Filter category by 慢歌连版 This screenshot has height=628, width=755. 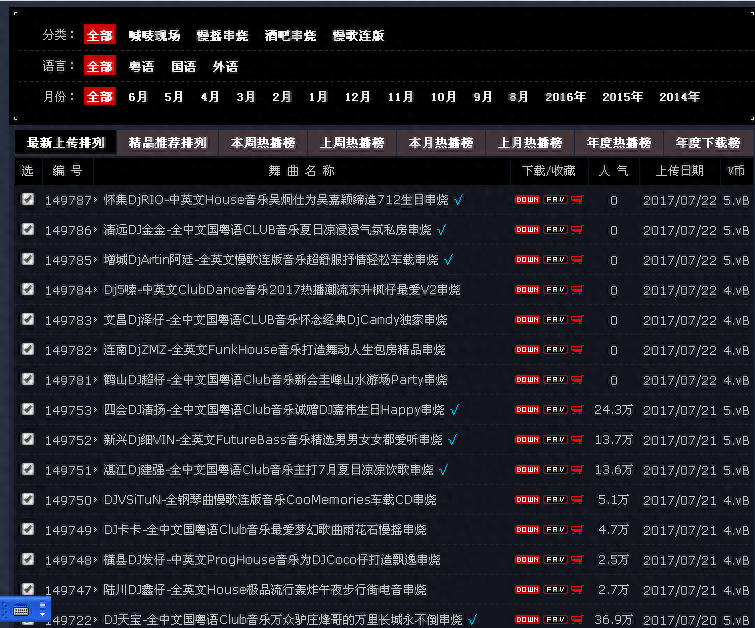tap(358, 36)
